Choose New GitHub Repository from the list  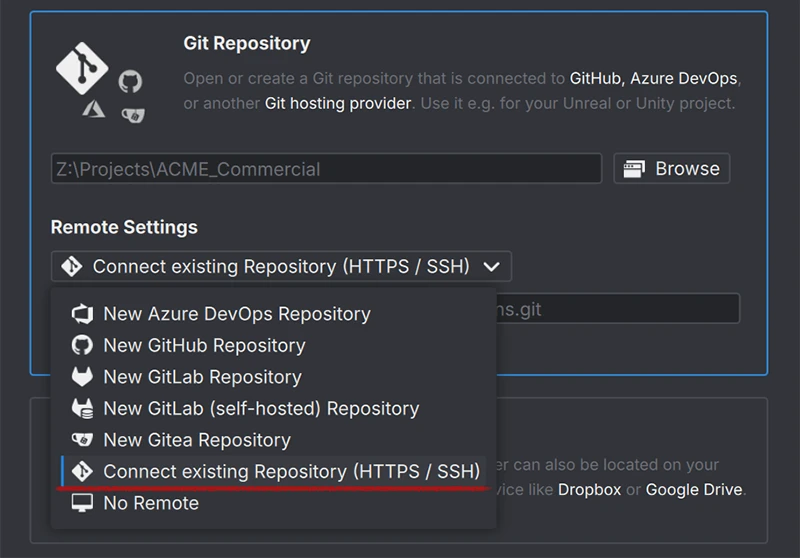click(x=204, y=345)
